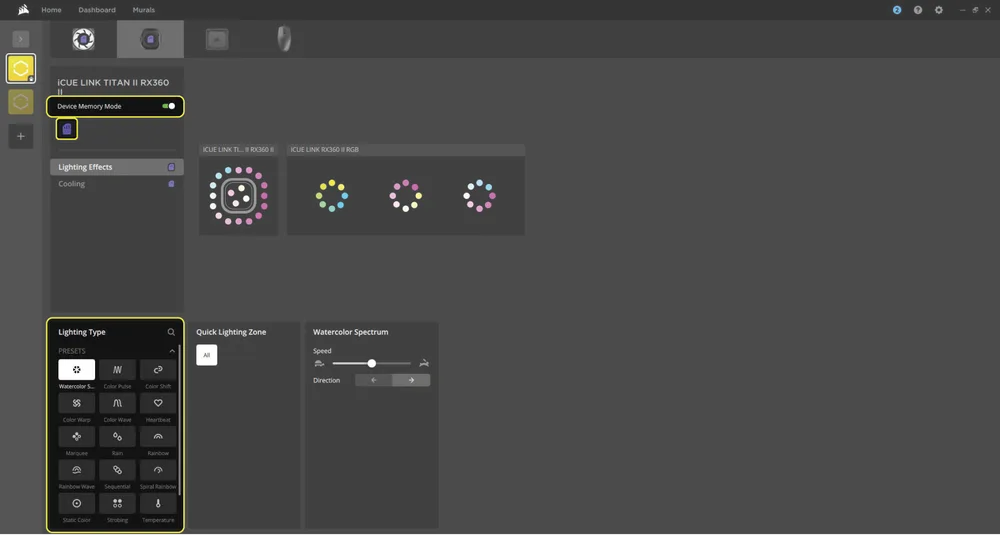
Task: Click the iCUE LINK TITAN II RX360 title
Action: [x=114, y=87]
